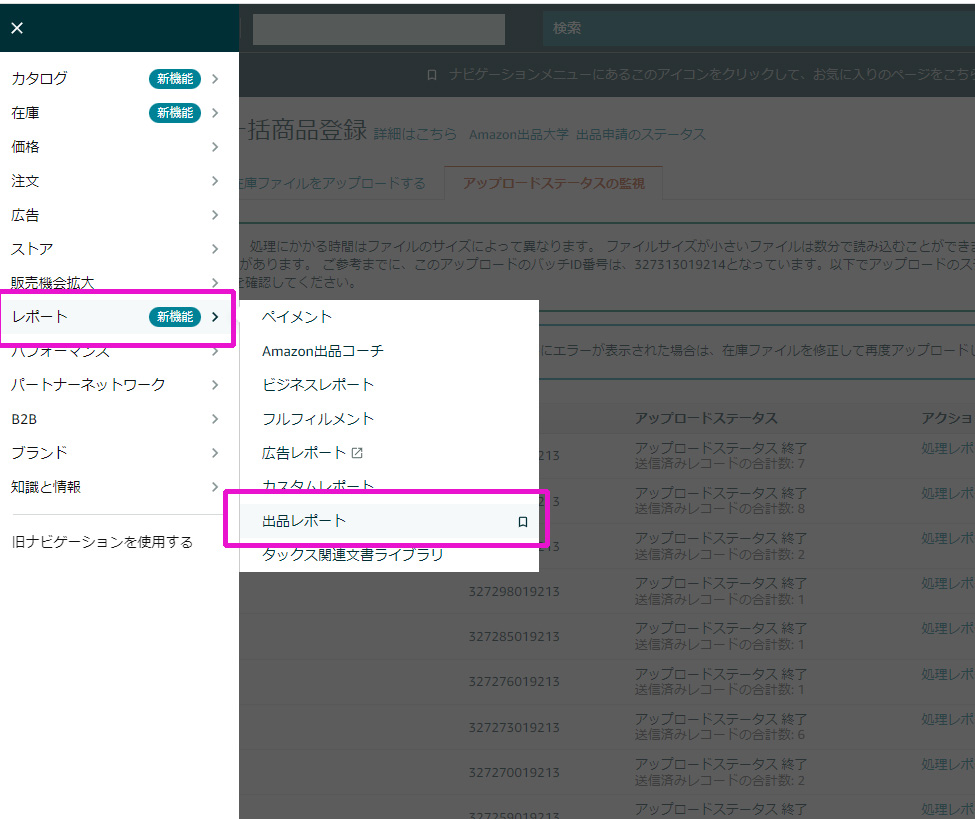This screenshot has height=819, width=975.
Task: Open 処理レポ link in the 327273019213 row
Action: click(947, 720)
